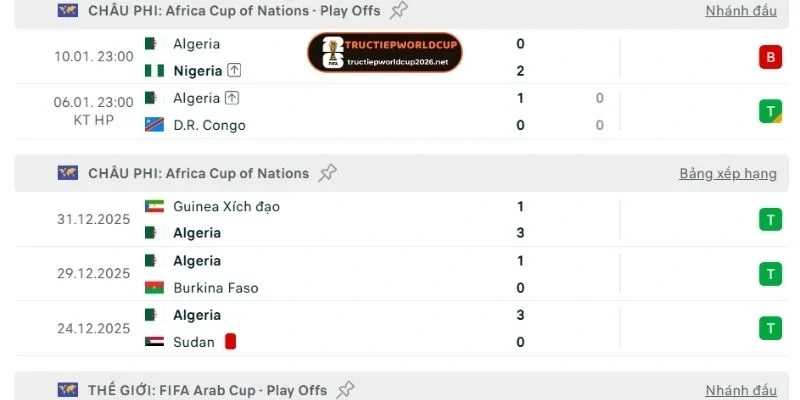This screenshot has width=800, height=400.
Task: Open the Bảng xếp hạng standings link
Action: tap(727, 173)
